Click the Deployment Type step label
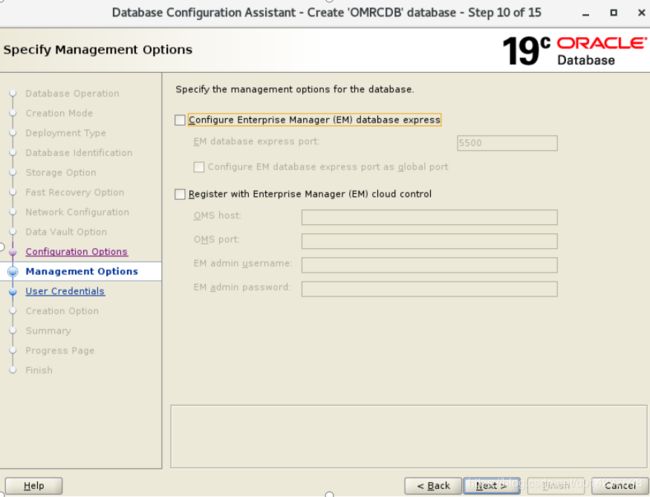This screenshot has height=497, width=650. 65,133
